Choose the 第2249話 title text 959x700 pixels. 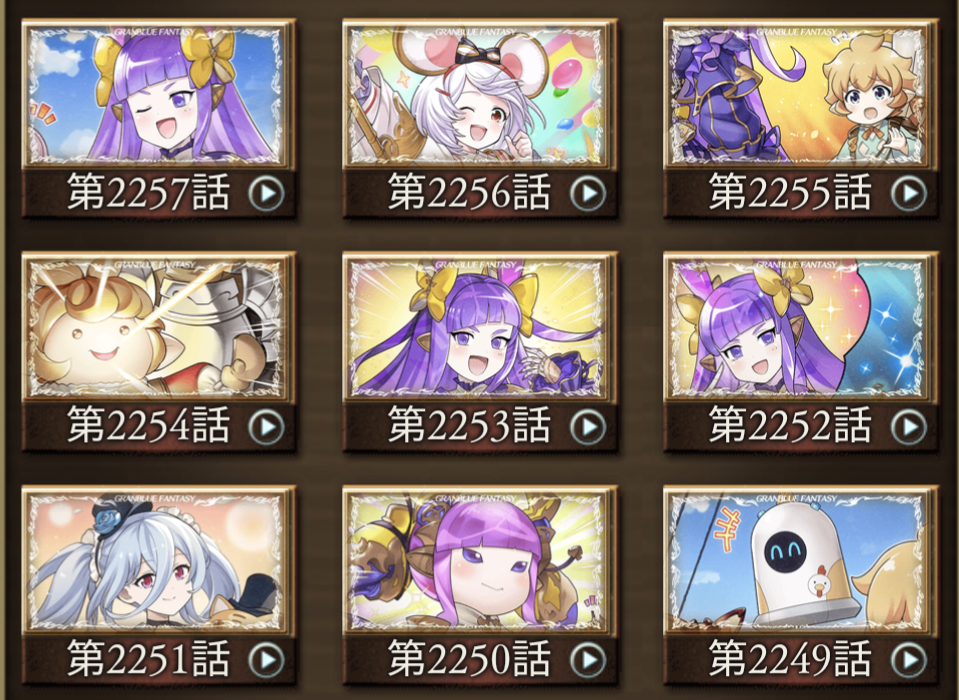click(790, 658)
